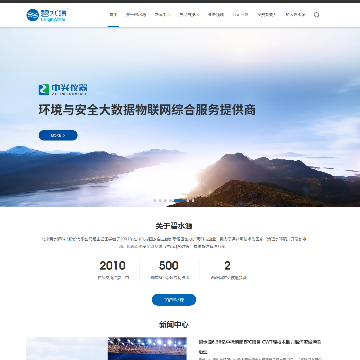This screenshot has height=360, width=360.
Task: Click the blue pill button under banner headline
Action: [58, 135]
